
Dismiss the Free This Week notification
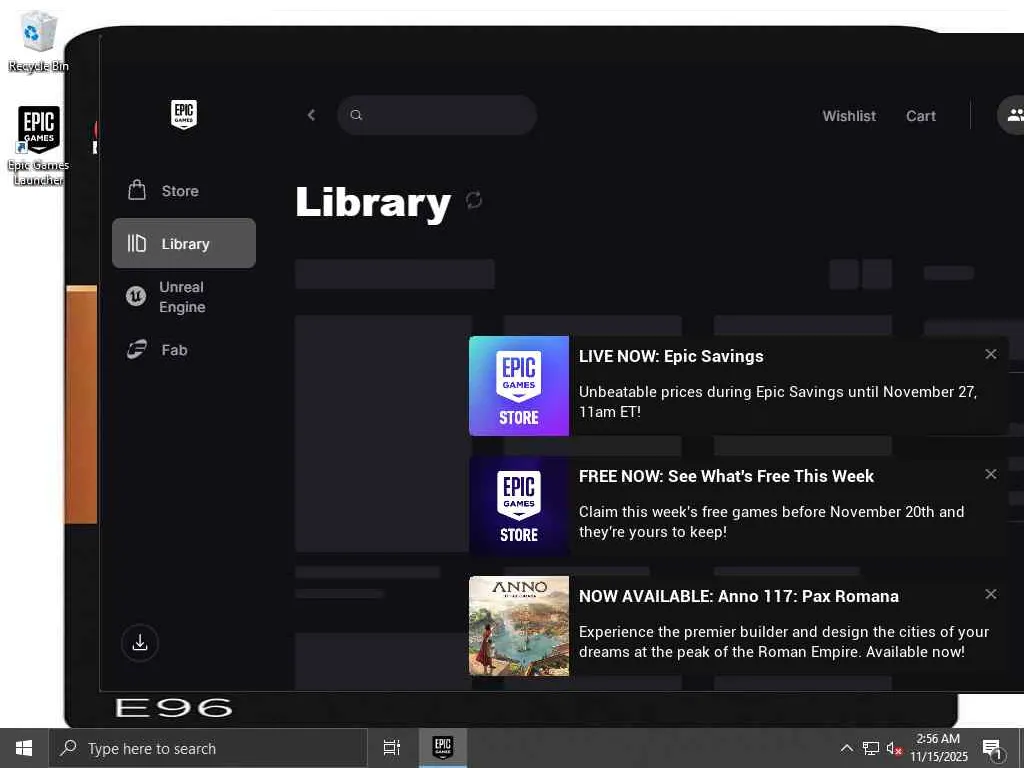click(x=991, y=474)
